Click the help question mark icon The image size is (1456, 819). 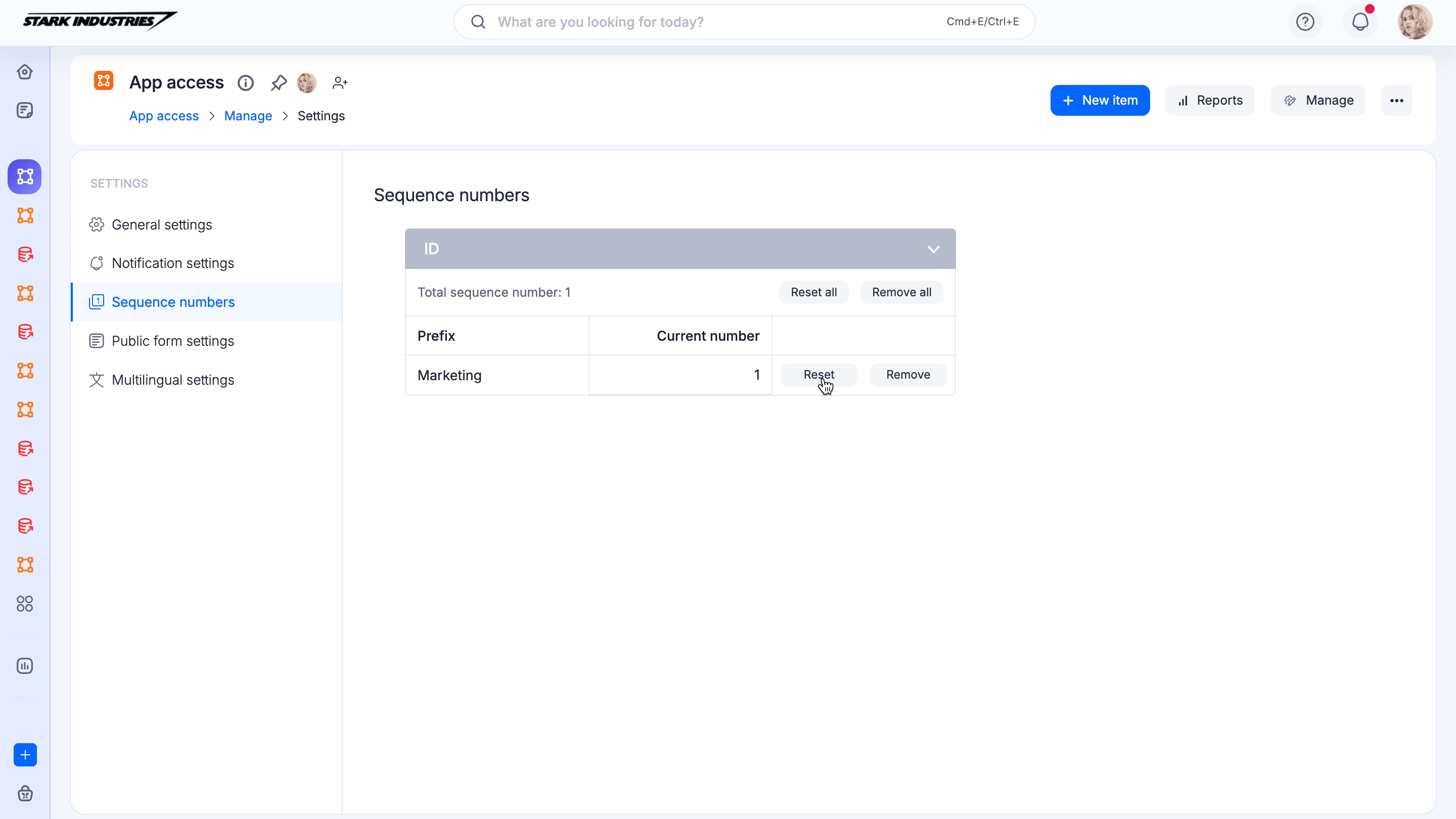1305,22
